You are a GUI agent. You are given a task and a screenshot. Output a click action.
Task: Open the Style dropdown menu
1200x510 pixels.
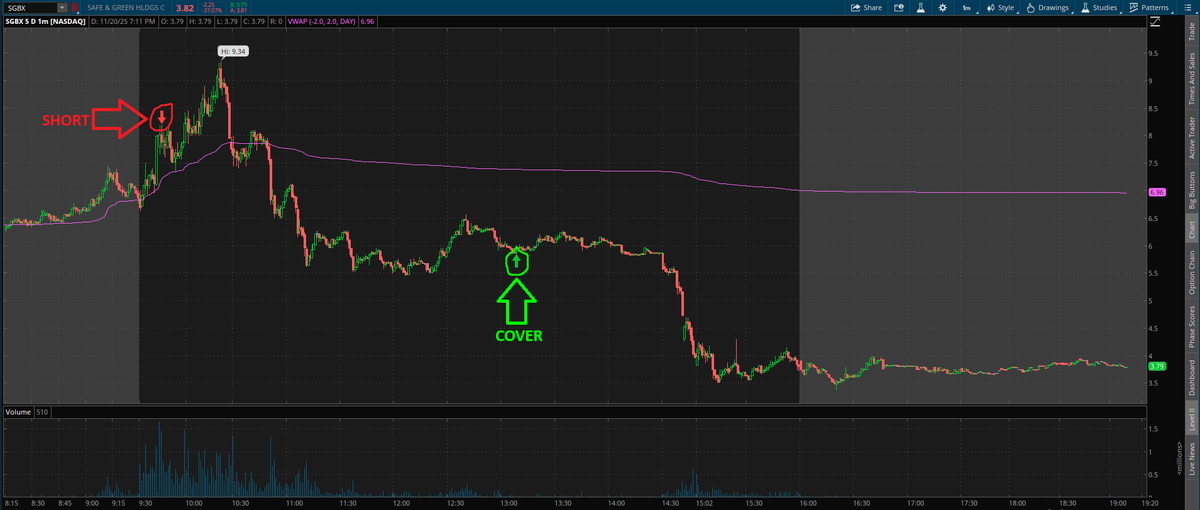tap(1001, 8)
